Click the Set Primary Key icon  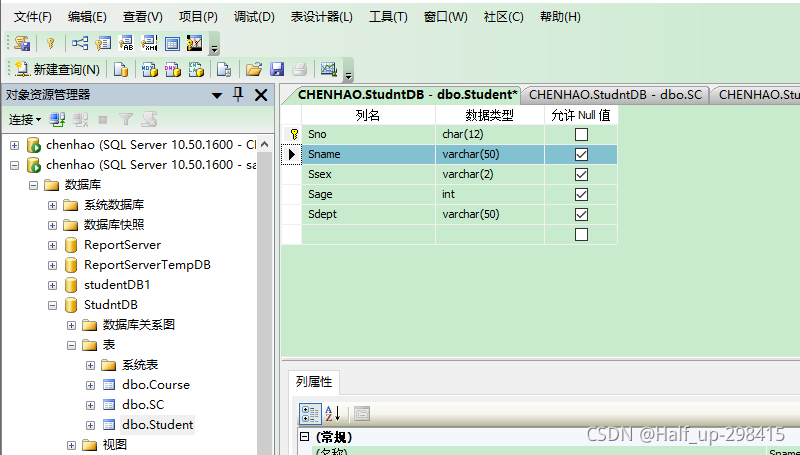click(51, 43)
